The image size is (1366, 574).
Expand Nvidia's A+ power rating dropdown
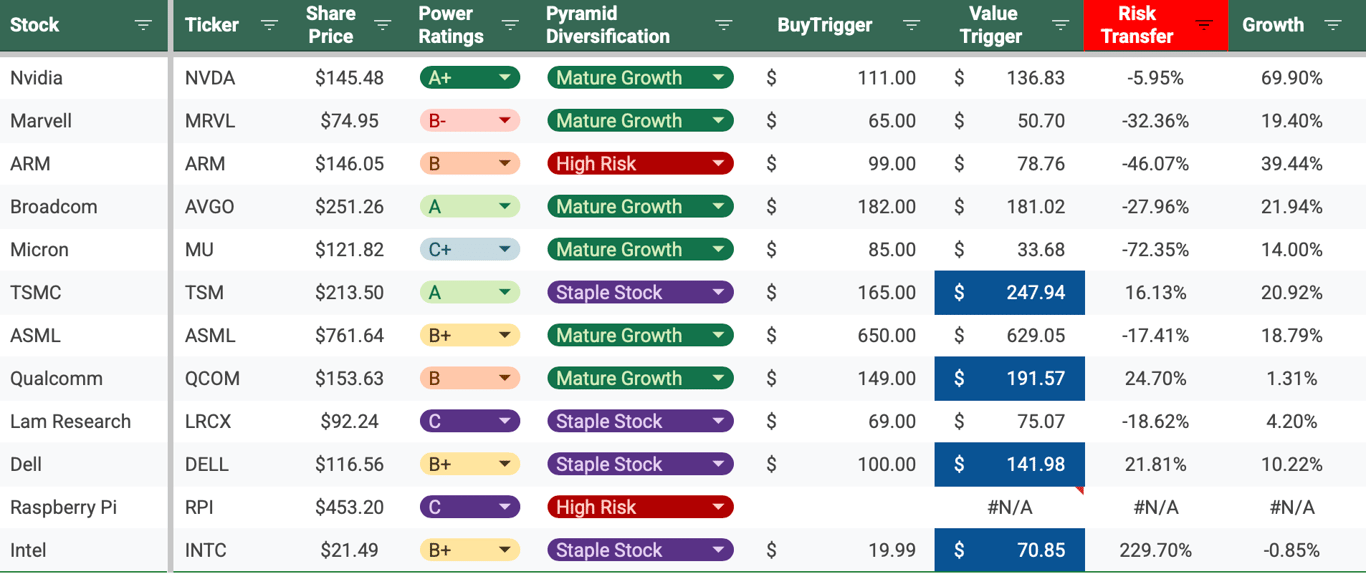505,78
